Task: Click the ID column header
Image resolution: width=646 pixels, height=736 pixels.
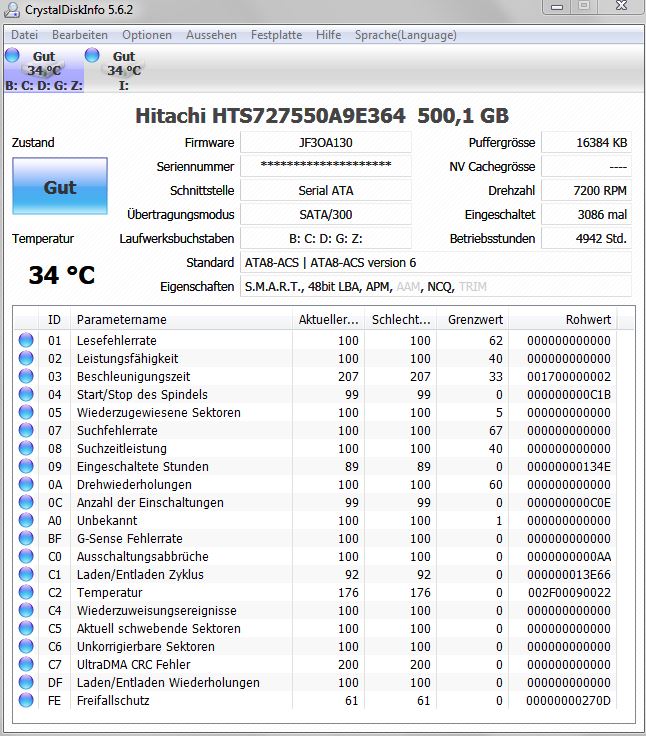Action: click(x=54, y=320)
